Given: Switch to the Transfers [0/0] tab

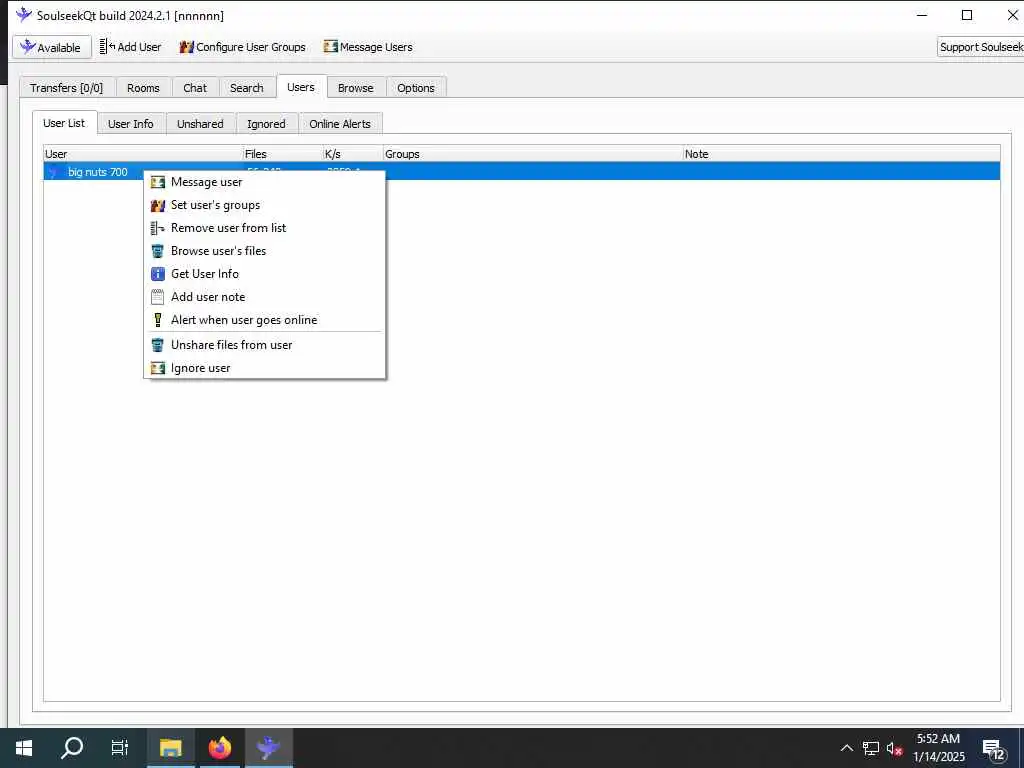Looking at the screenshot, I should [67, 88].
